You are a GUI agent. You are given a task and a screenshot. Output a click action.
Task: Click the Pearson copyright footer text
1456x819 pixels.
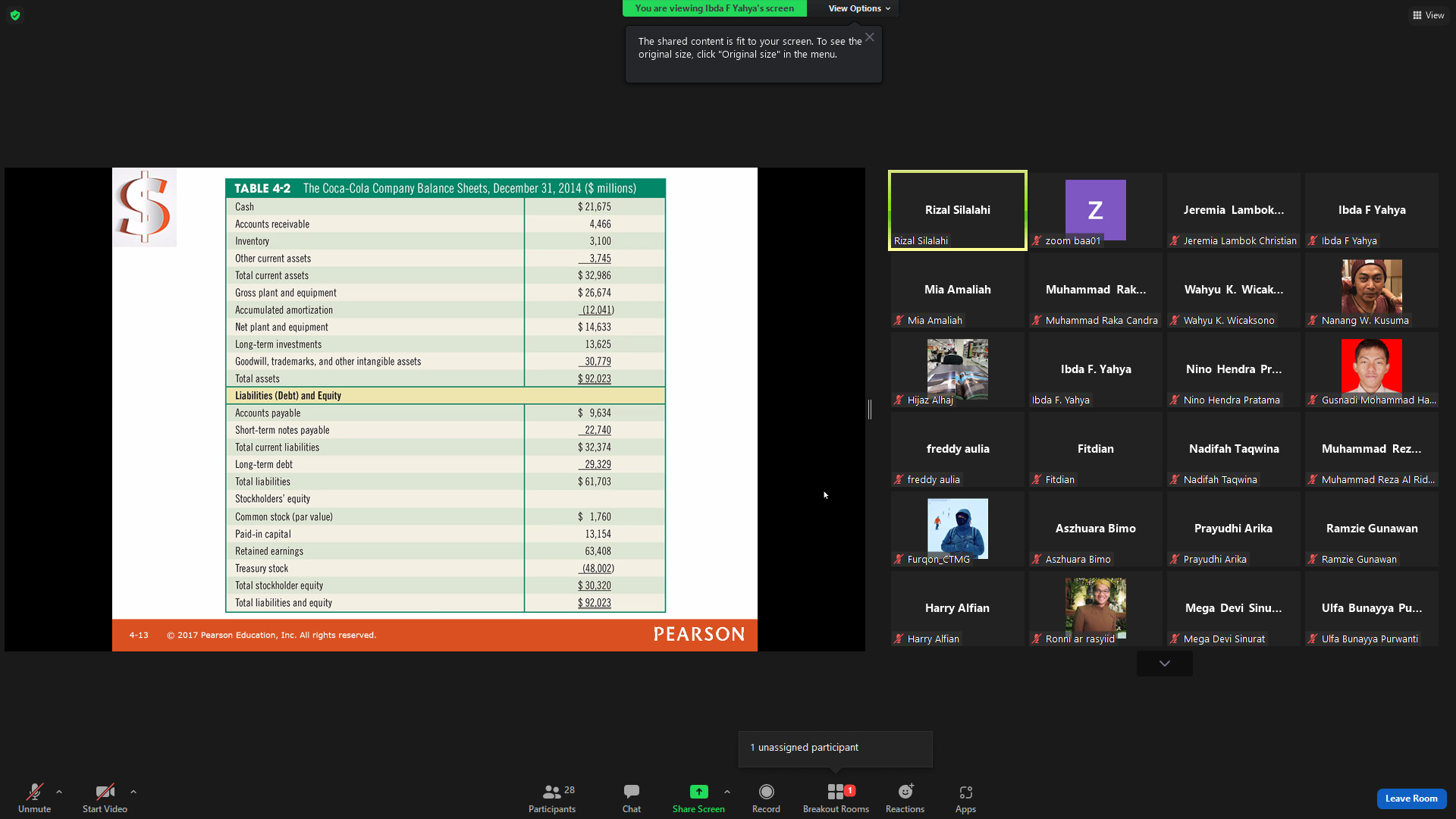pos(271,635)
